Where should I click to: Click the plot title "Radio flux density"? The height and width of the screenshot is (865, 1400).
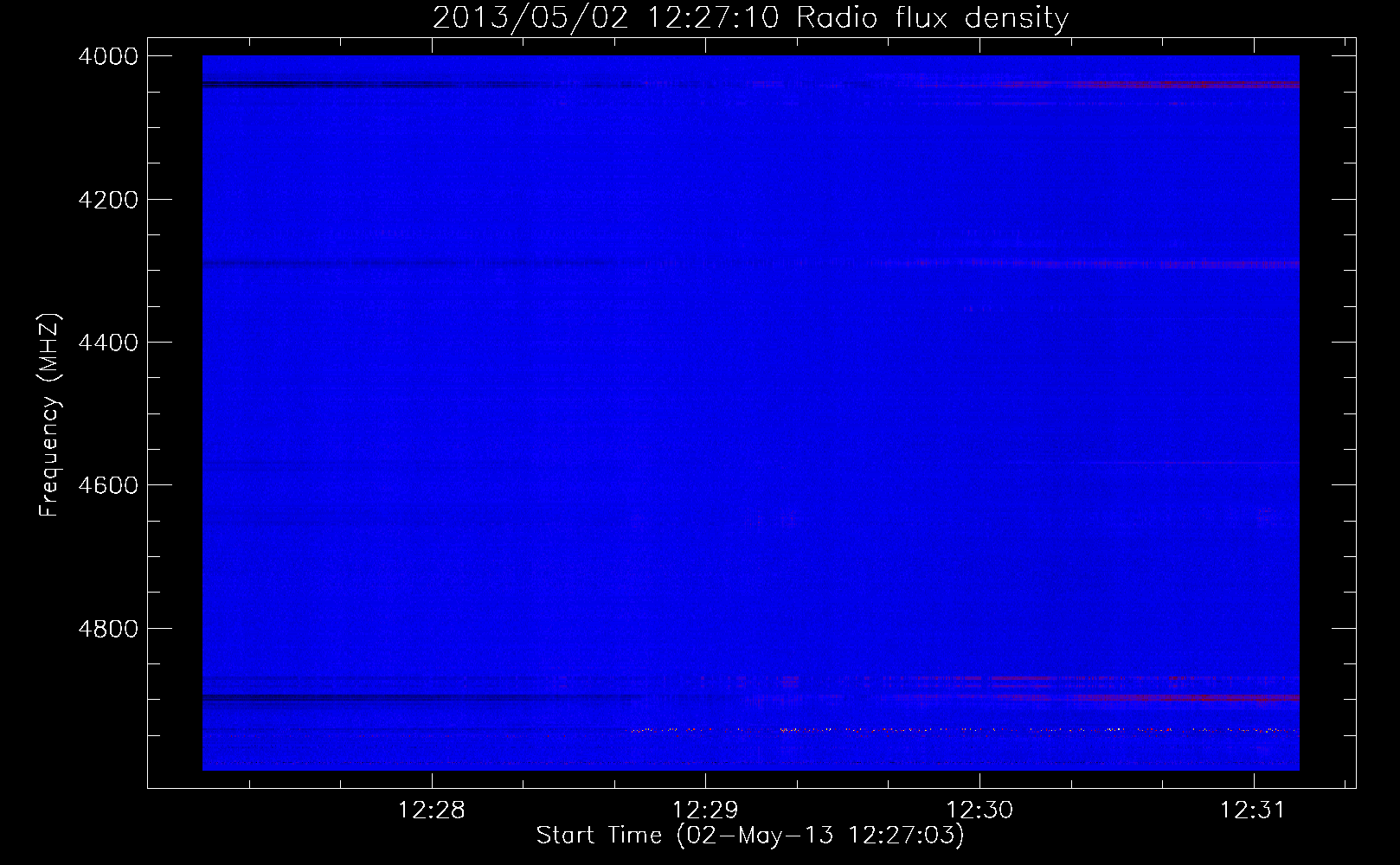[932, 18]
